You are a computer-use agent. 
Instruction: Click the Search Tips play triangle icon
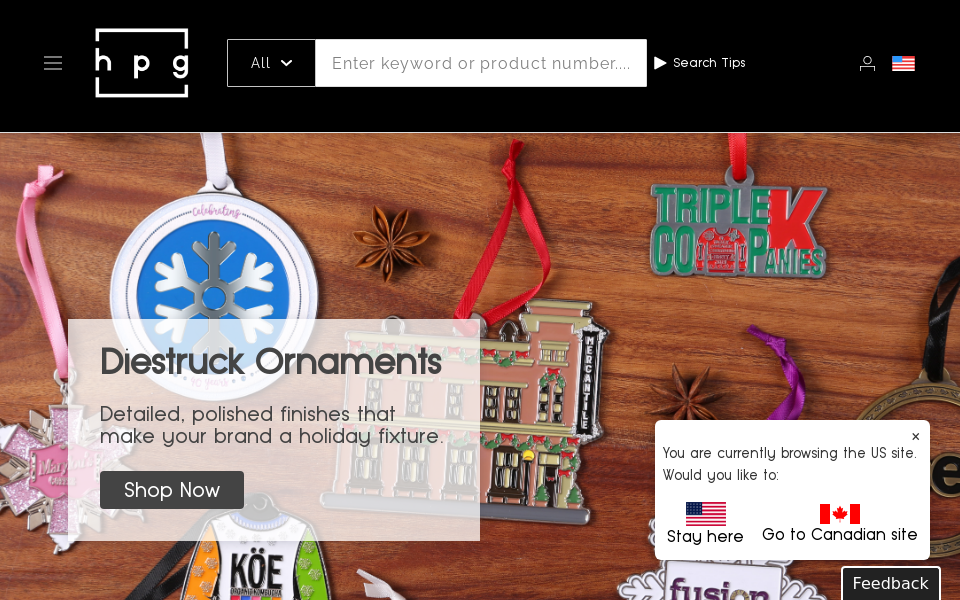(660, 63)
